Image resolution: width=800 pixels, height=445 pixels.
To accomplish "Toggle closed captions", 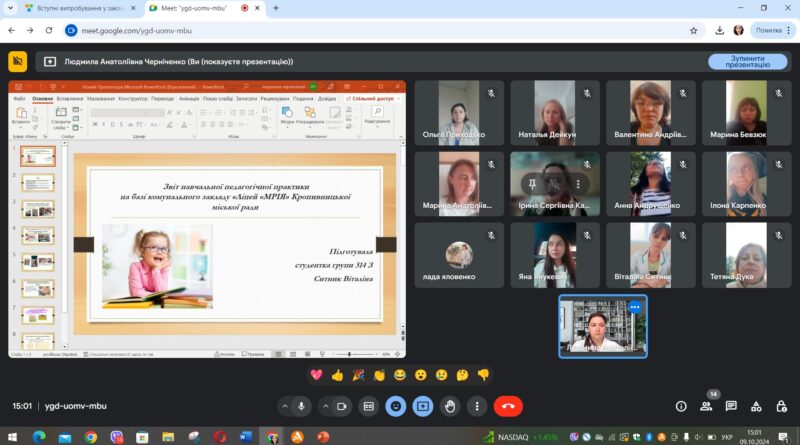I will tap(368, 406).
